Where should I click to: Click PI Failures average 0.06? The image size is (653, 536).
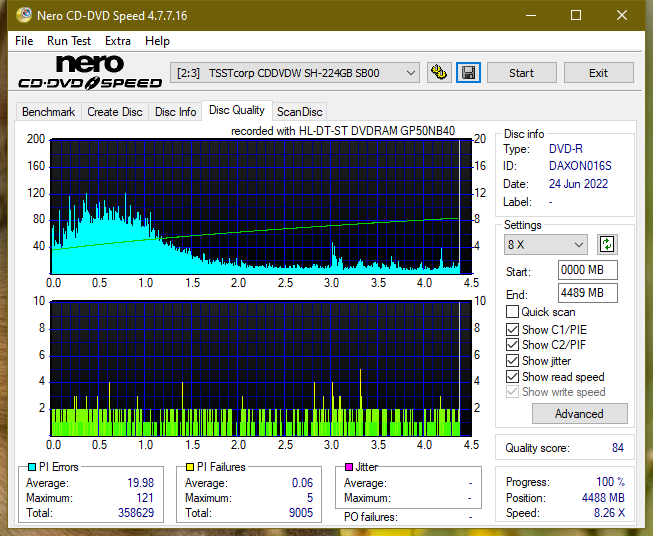[x=302, y=483]
